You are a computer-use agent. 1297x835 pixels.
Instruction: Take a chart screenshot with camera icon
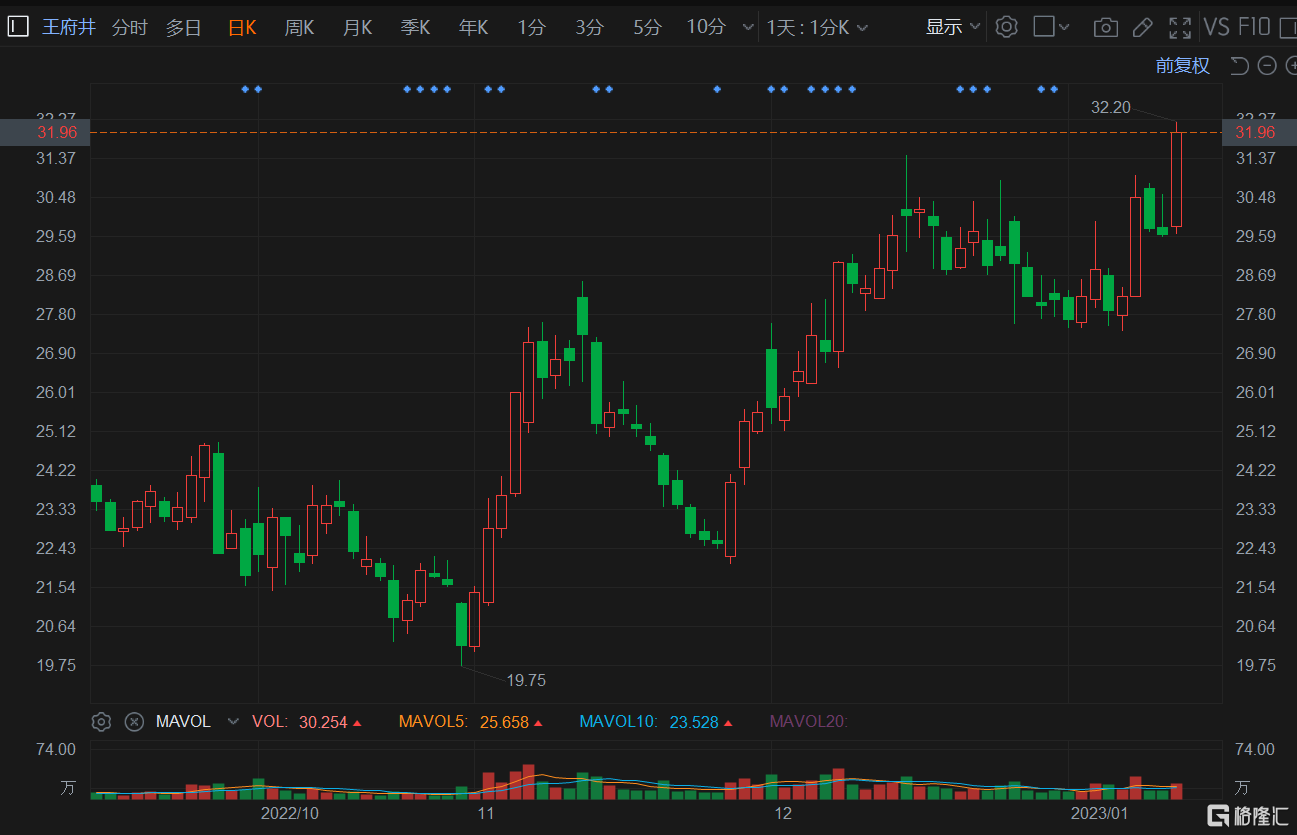coord(1105,28)
